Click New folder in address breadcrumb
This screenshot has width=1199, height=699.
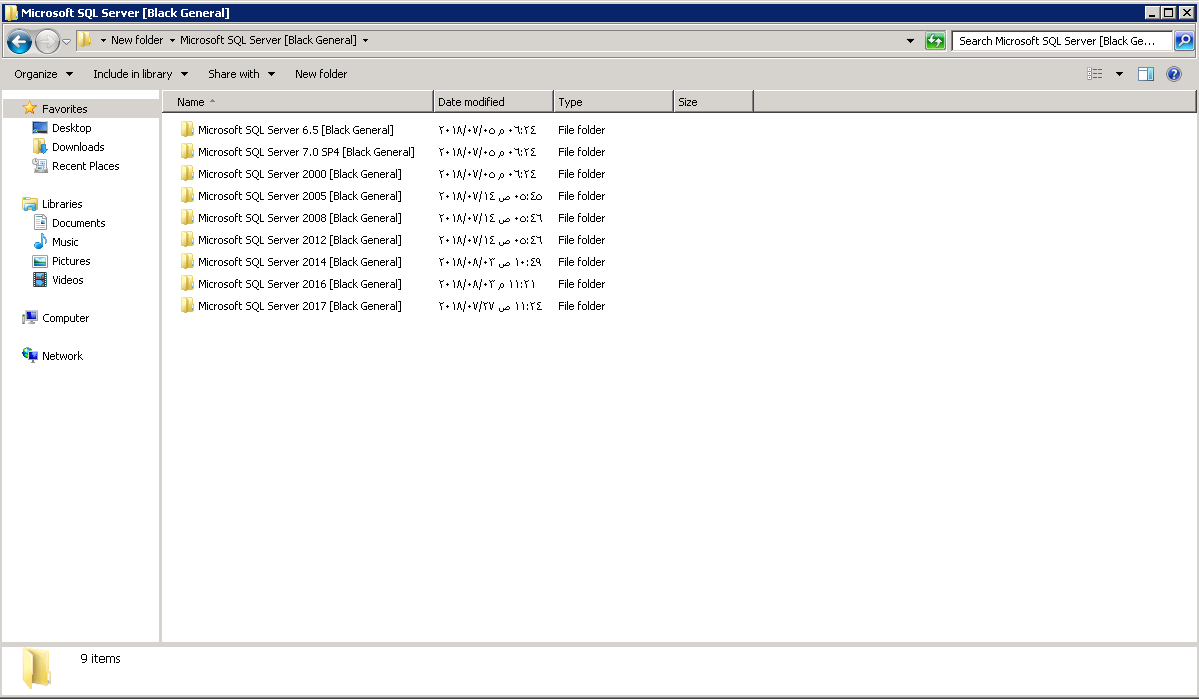pyautogui.click(x=137, y=41)
